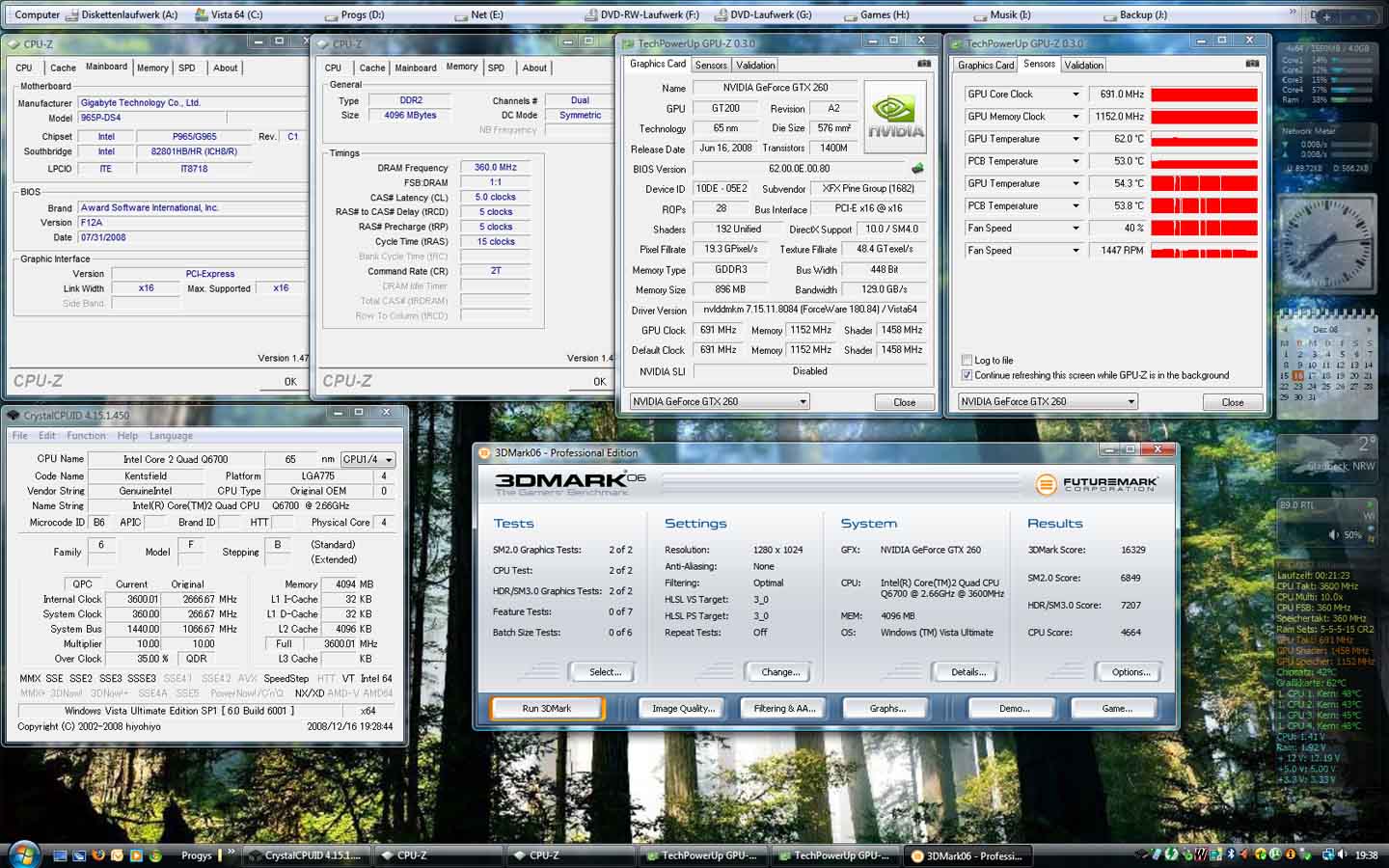Enable the Log to file checkbox
1389x868 pixels.
(x=967, y=360)
